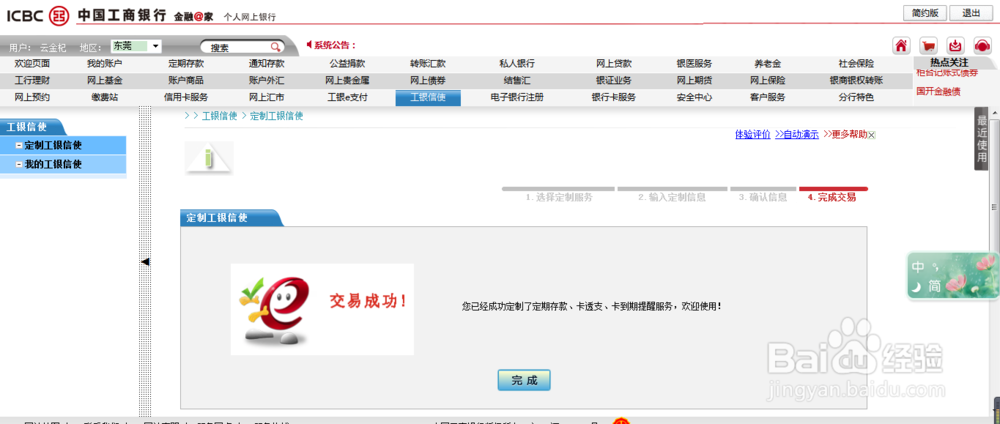The image size is (1000, 424).
Task: Open the 网上保险 menu
Action: (768, 80)
